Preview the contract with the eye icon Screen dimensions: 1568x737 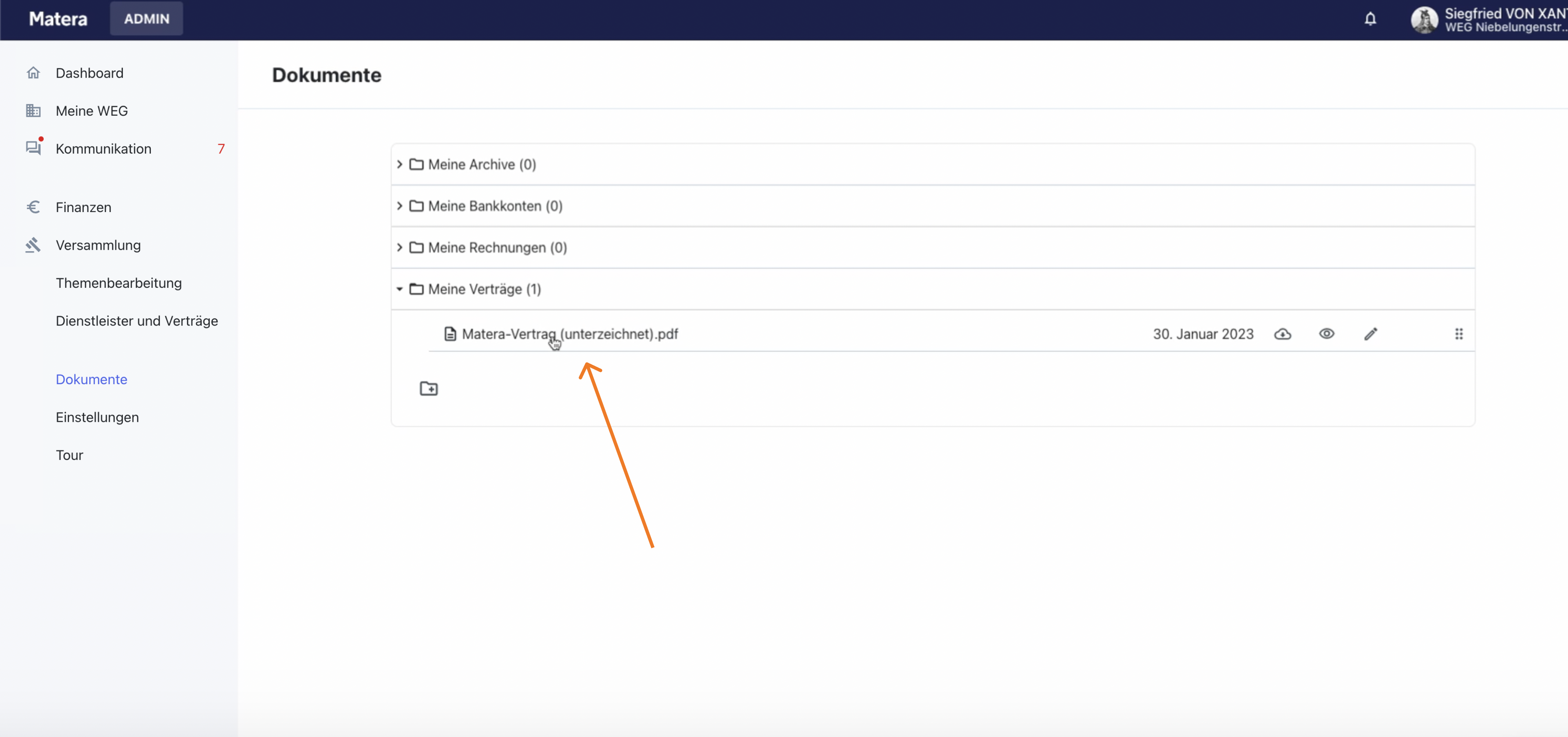pos(1326,334)
